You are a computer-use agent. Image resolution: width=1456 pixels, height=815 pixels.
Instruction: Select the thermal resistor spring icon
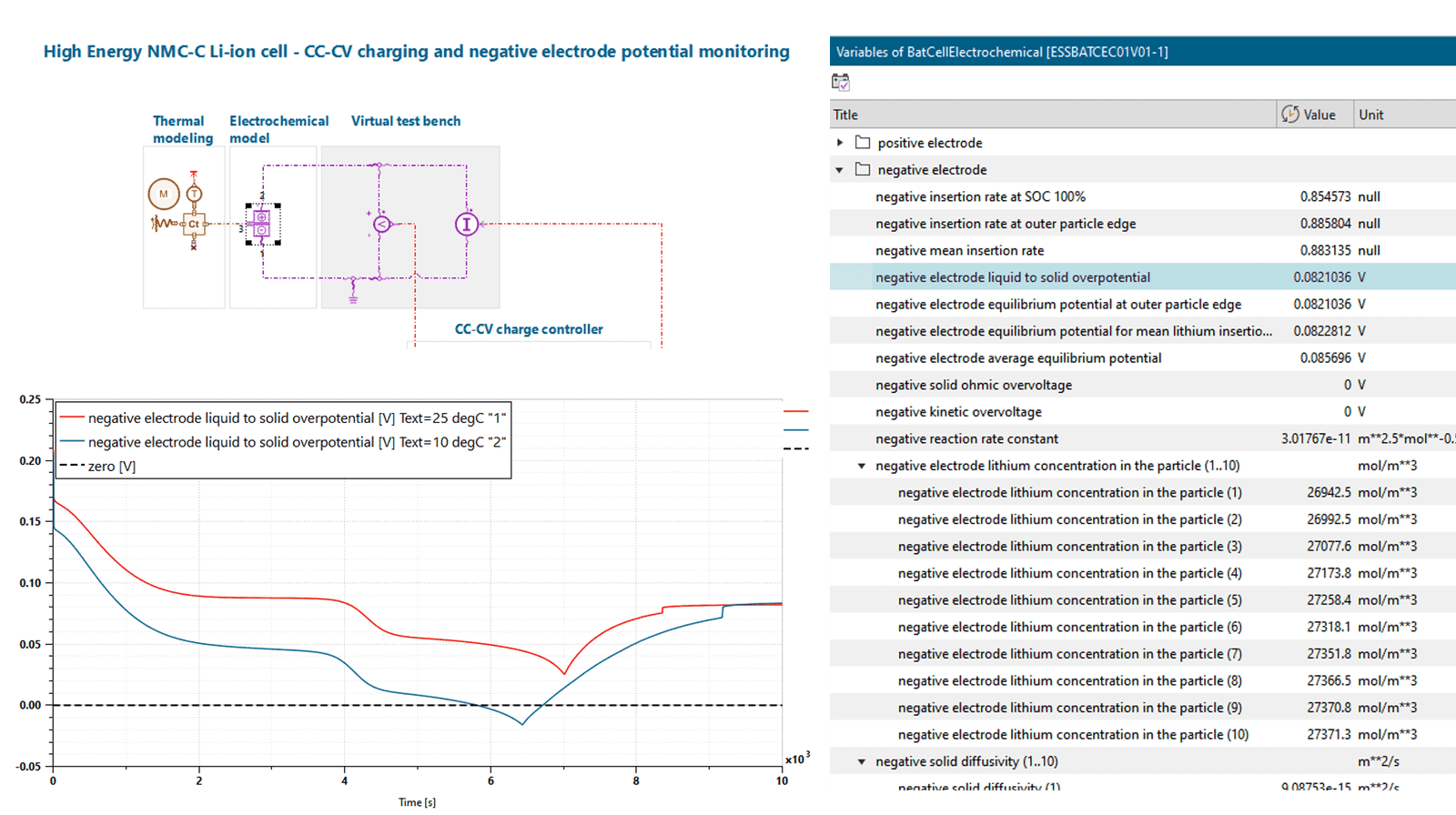coord(164,223)
